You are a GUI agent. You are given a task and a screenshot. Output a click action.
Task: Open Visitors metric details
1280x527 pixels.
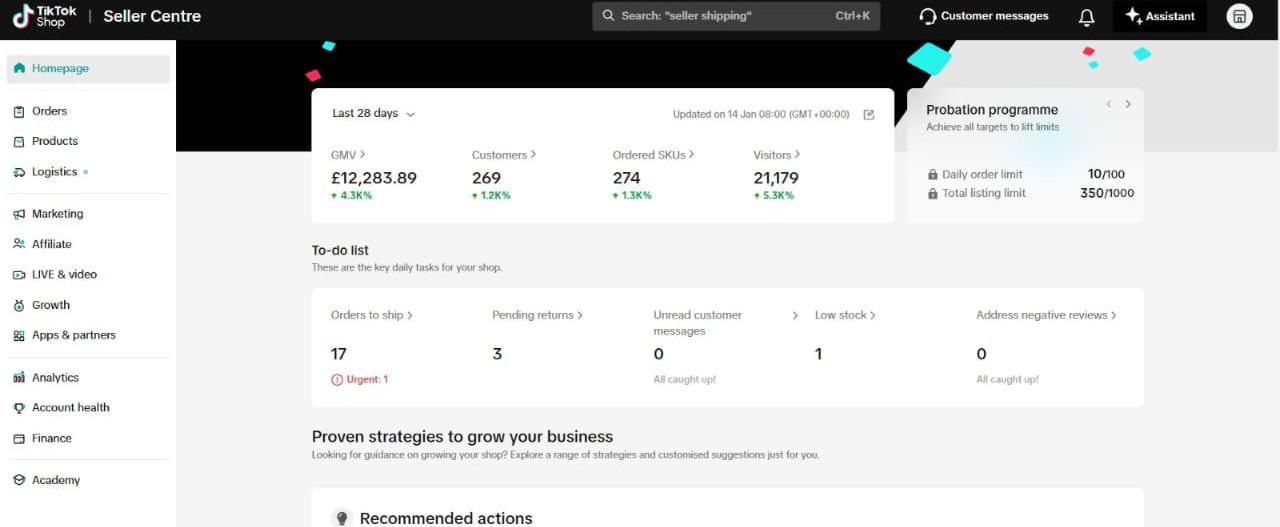[777, 155]
